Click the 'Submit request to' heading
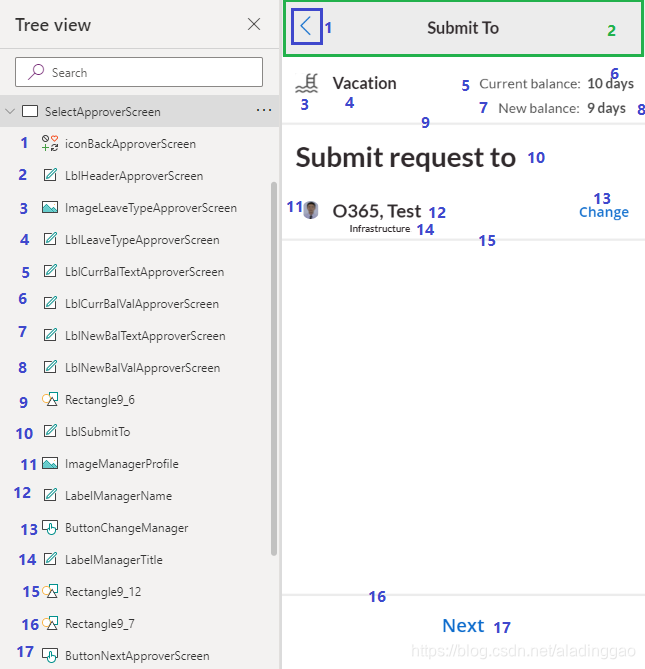 (x=405, y=157)
